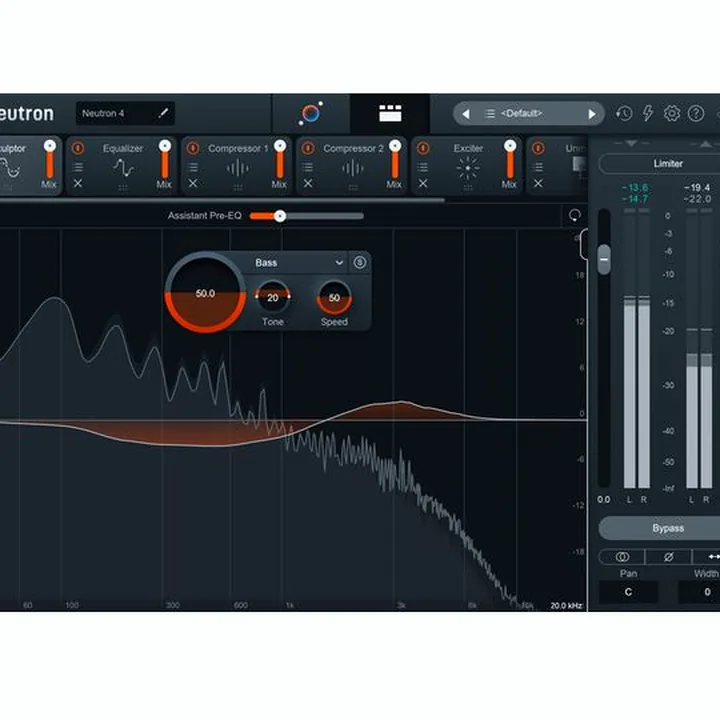Click the Sculptor amount dial 50.0

coord(205,292)
